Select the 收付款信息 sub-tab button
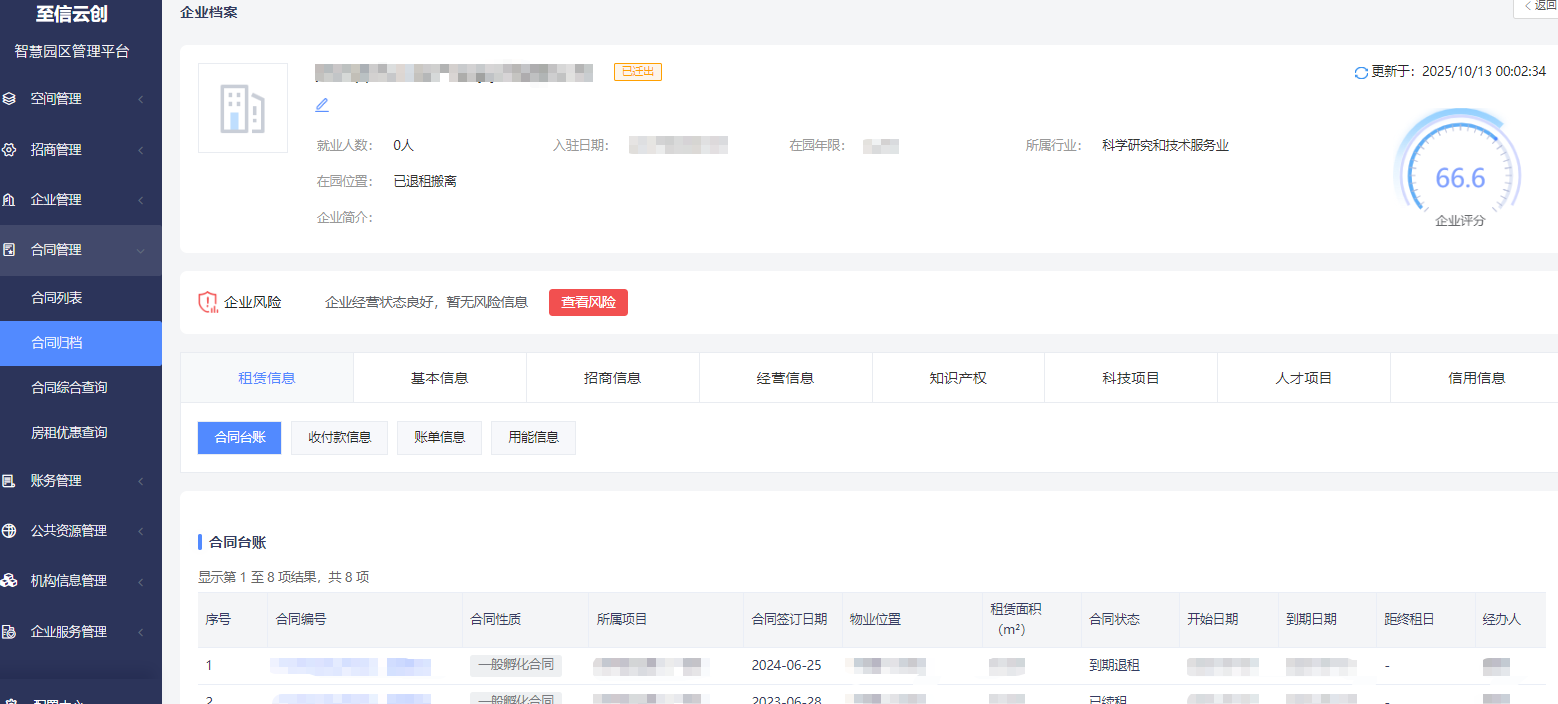 339,438
